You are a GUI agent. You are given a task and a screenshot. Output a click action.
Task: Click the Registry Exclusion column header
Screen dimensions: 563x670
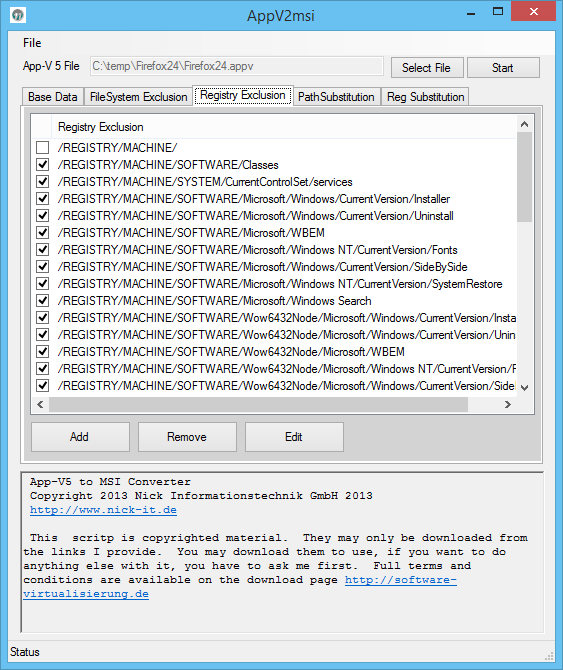pos(284,127)
